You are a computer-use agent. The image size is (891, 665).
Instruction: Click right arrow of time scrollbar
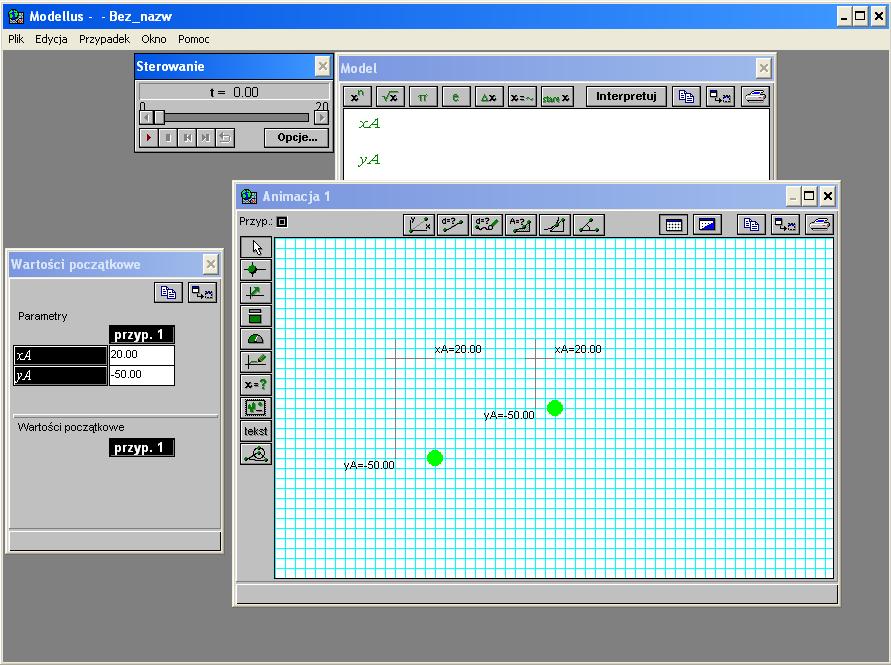click(322, 118)
